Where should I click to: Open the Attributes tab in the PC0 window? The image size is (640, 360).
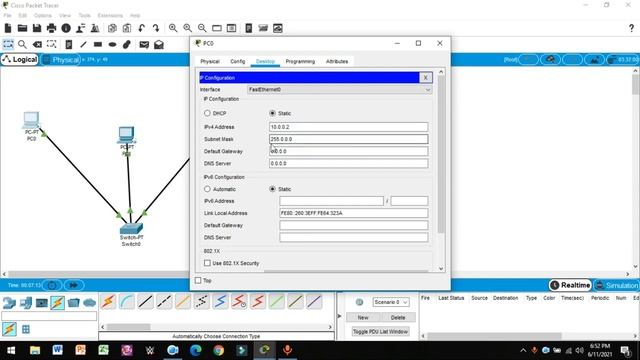337,61
